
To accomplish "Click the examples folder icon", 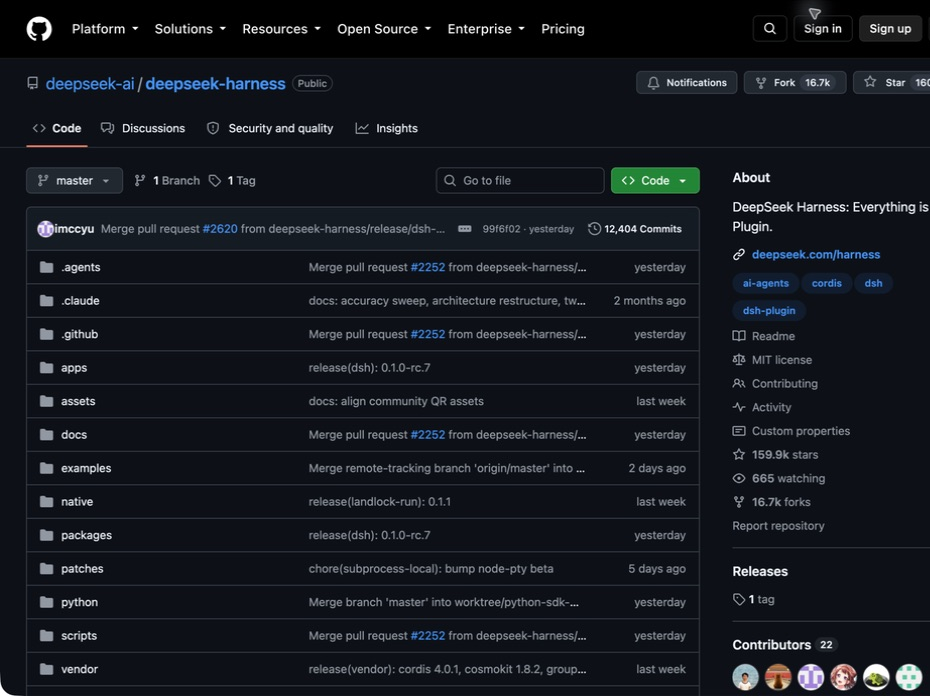I will click(x=46, y=468).
